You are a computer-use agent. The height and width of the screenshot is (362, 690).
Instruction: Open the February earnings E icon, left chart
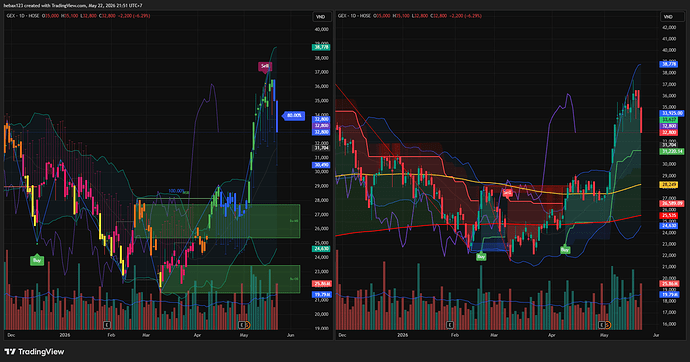106,325
